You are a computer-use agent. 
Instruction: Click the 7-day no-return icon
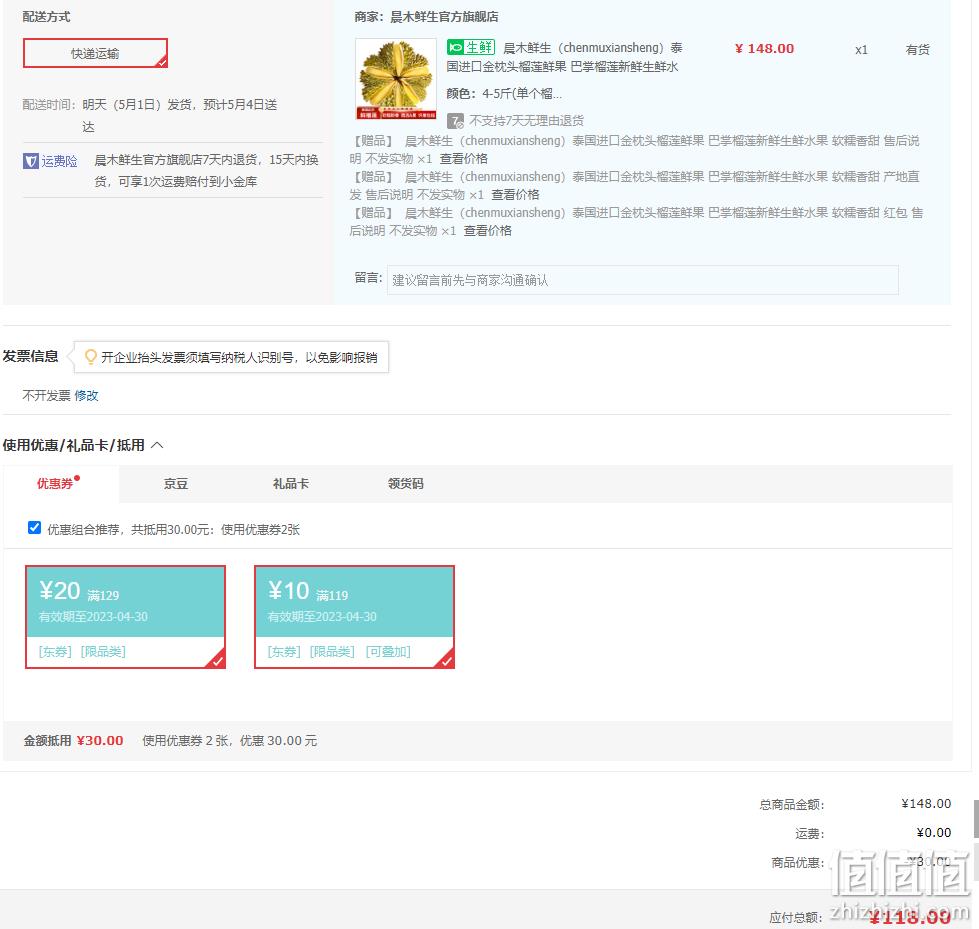(455, 120)
